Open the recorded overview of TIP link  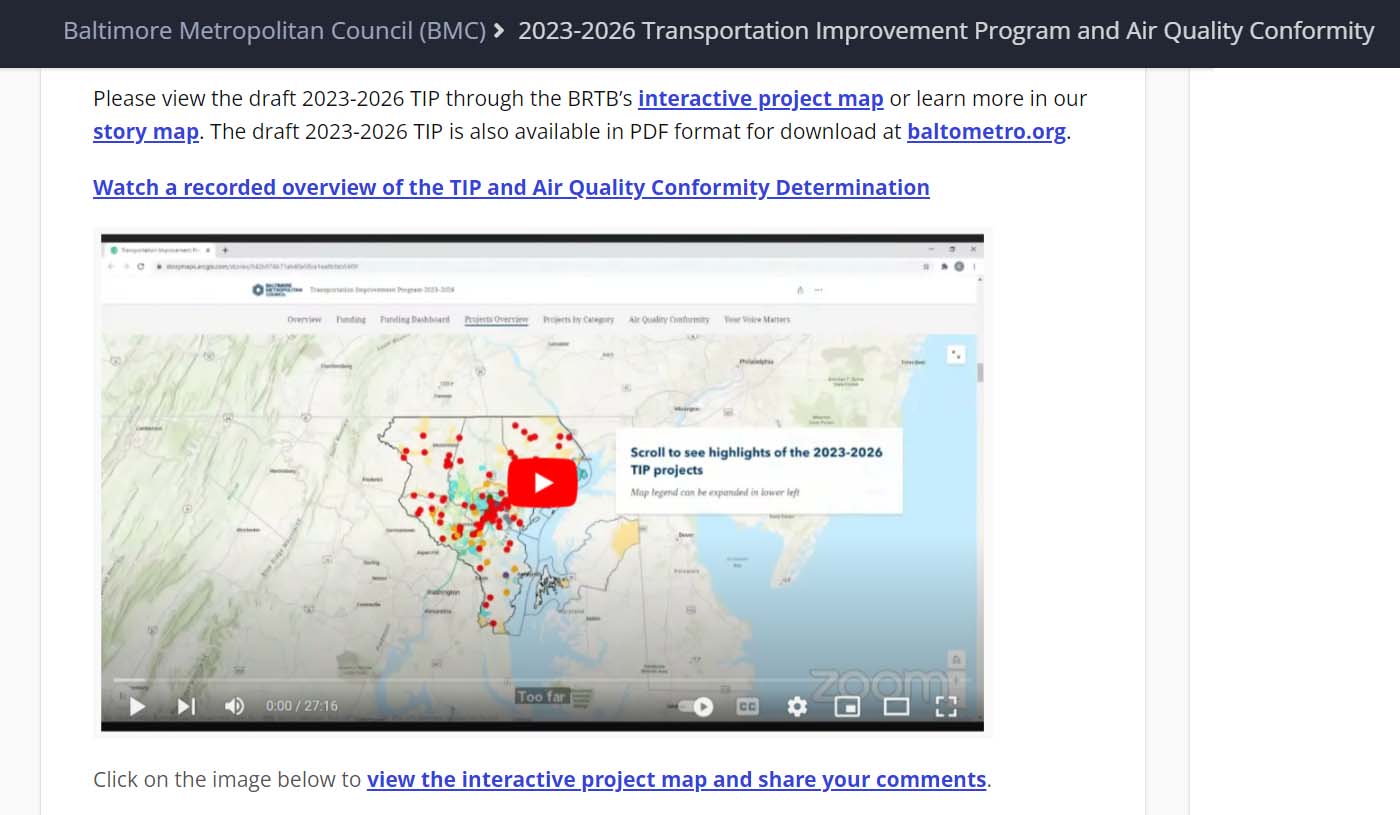pyautogui.click(x=511, y=187)
